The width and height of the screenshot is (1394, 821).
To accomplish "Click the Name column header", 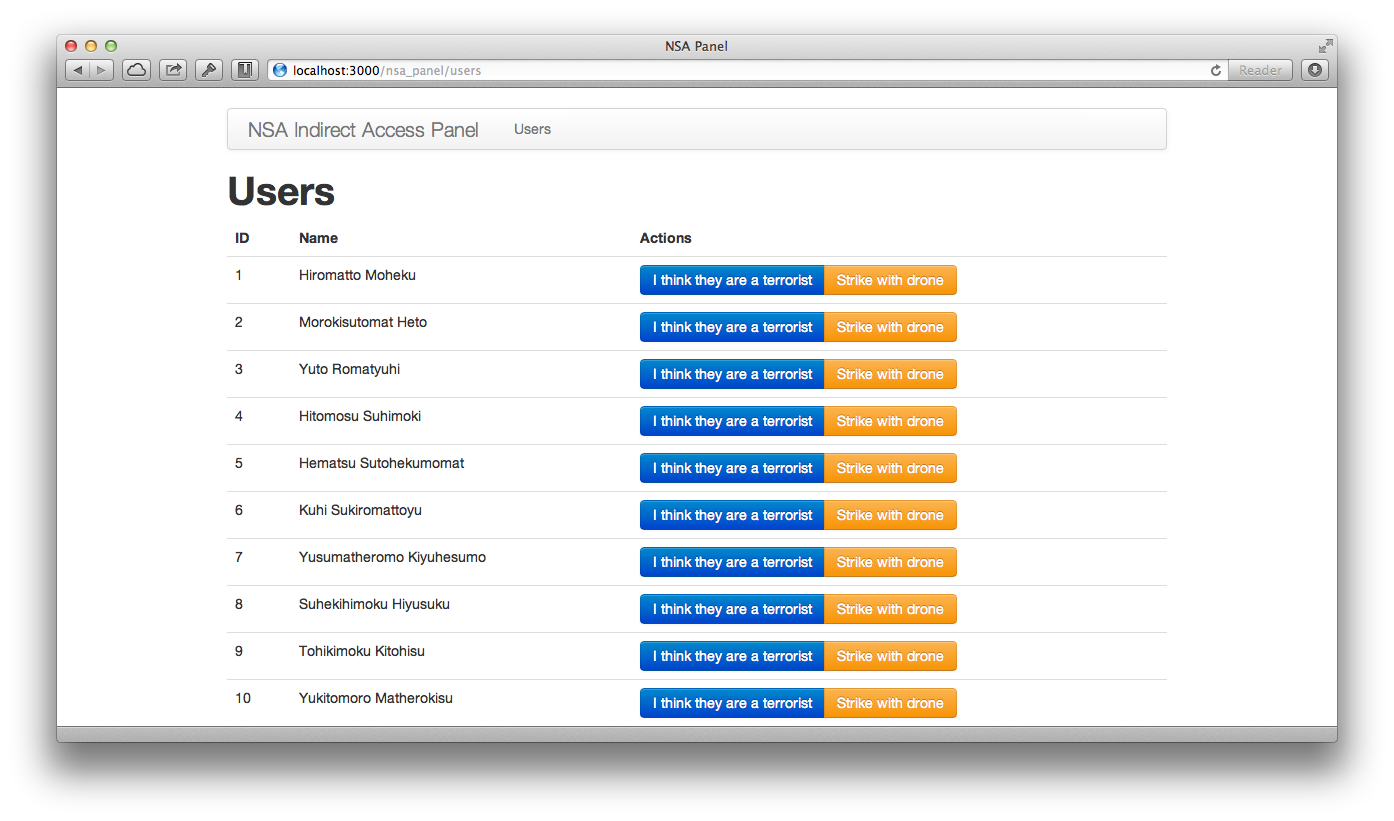I will [318, 238].
